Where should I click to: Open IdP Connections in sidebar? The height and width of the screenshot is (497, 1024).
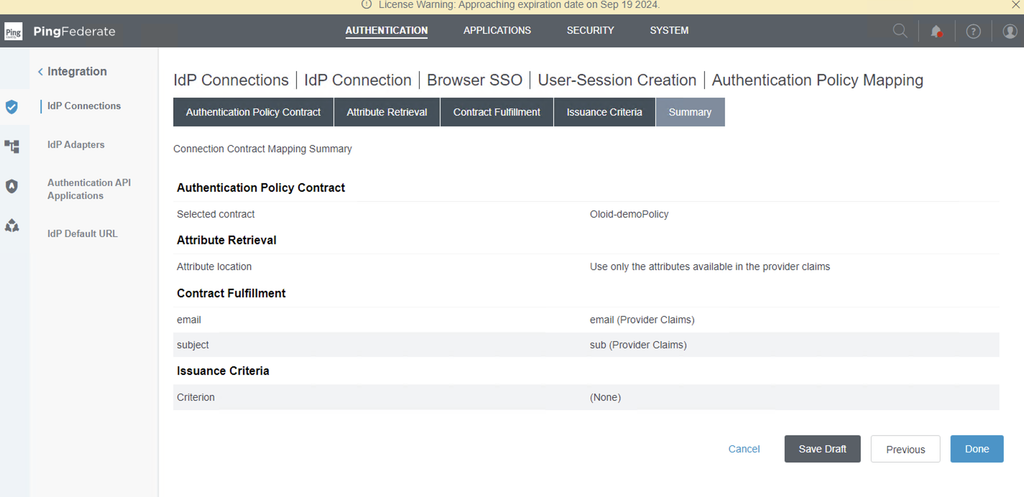pyautogui.click(x=84, y=106)
